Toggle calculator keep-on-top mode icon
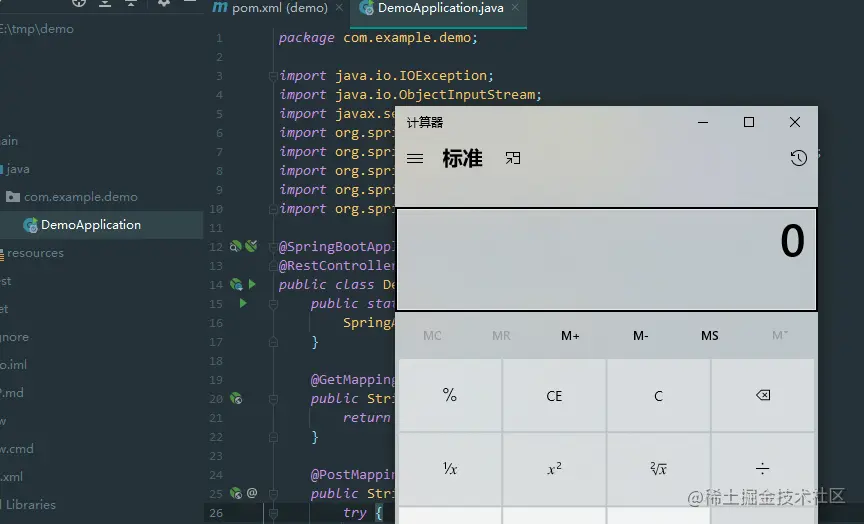This screenshot has width=864, height=524. 512,159
